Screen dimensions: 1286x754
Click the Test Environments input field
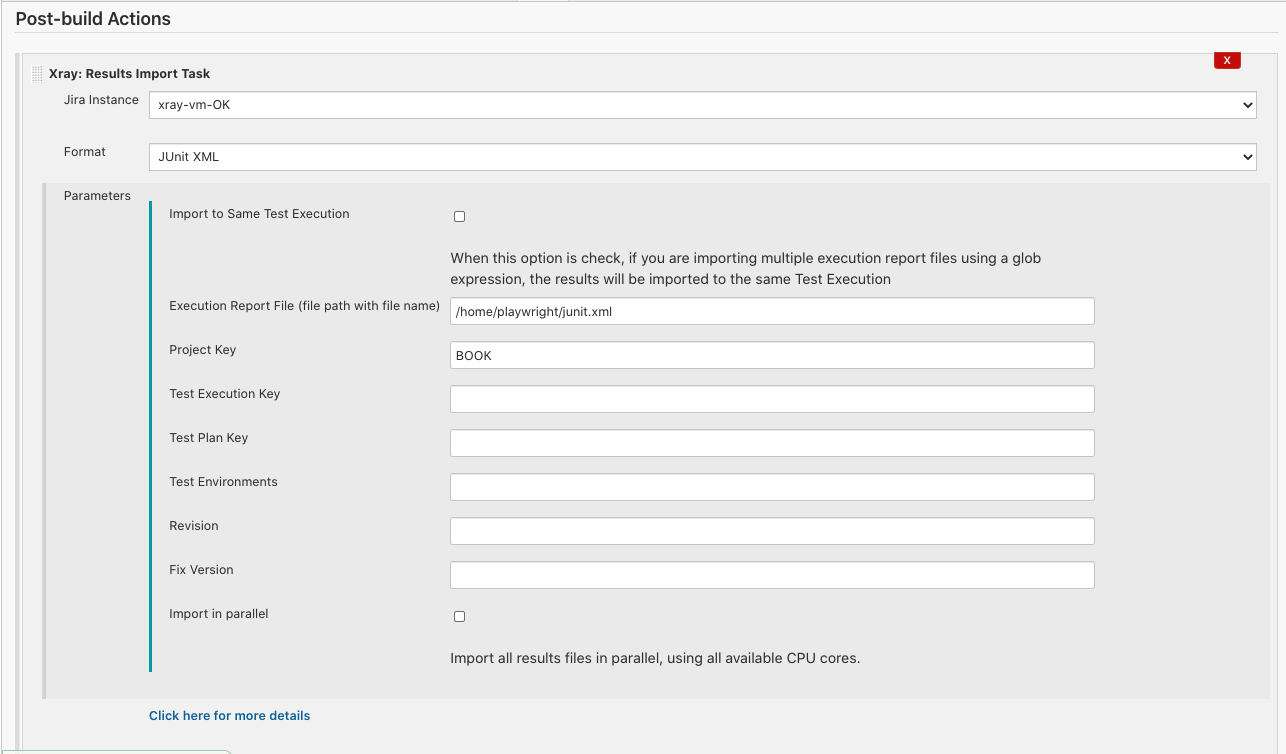(x=772, y=487)
